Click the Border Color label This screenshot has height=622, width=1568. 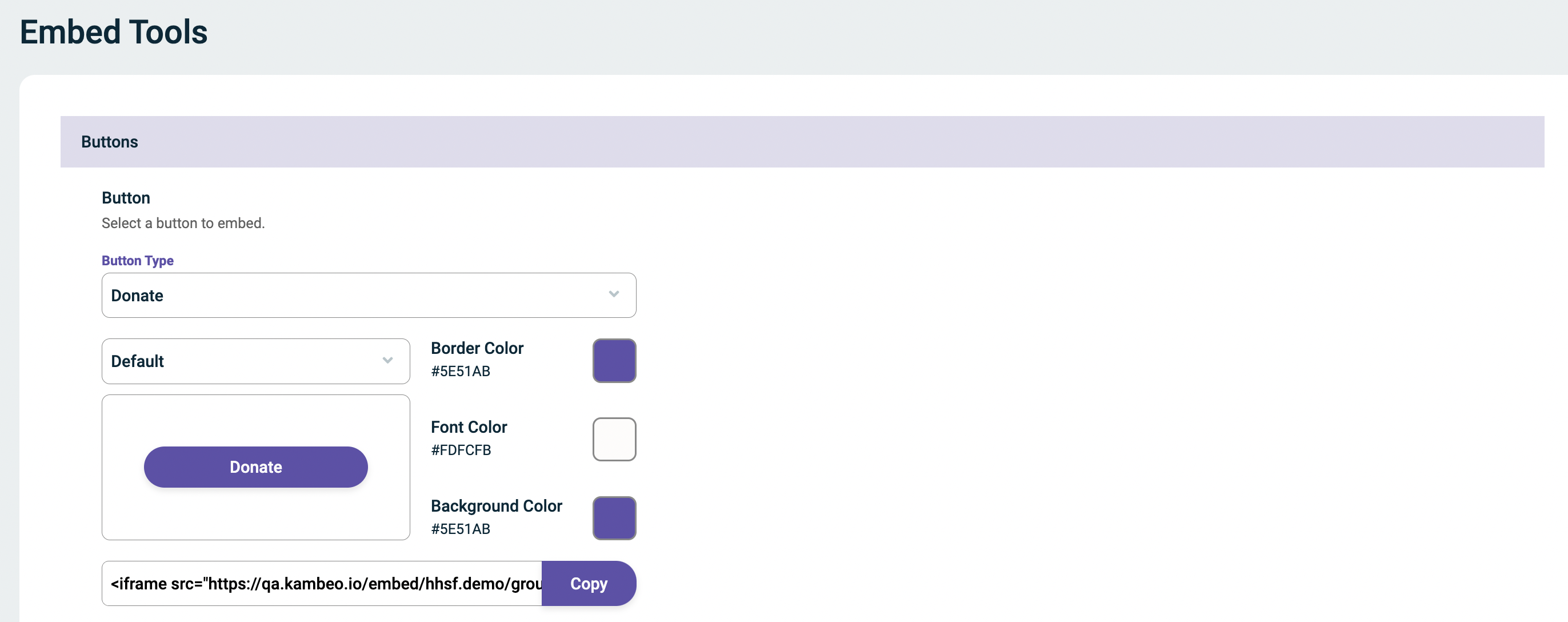477,349
